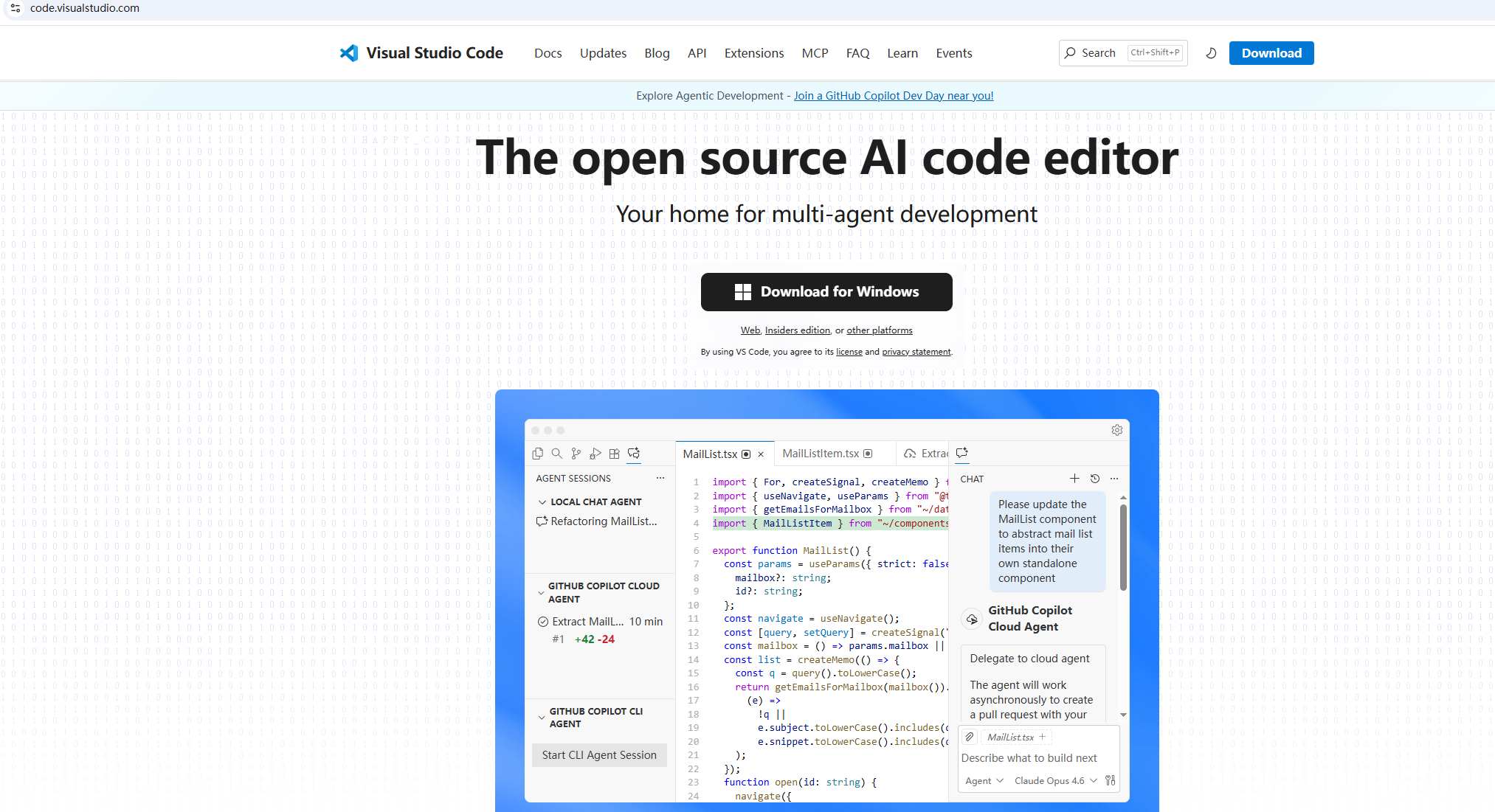Go to the Blog page
The width and height of the screenshot is (1495, 812).
click(x=657, y=53)
